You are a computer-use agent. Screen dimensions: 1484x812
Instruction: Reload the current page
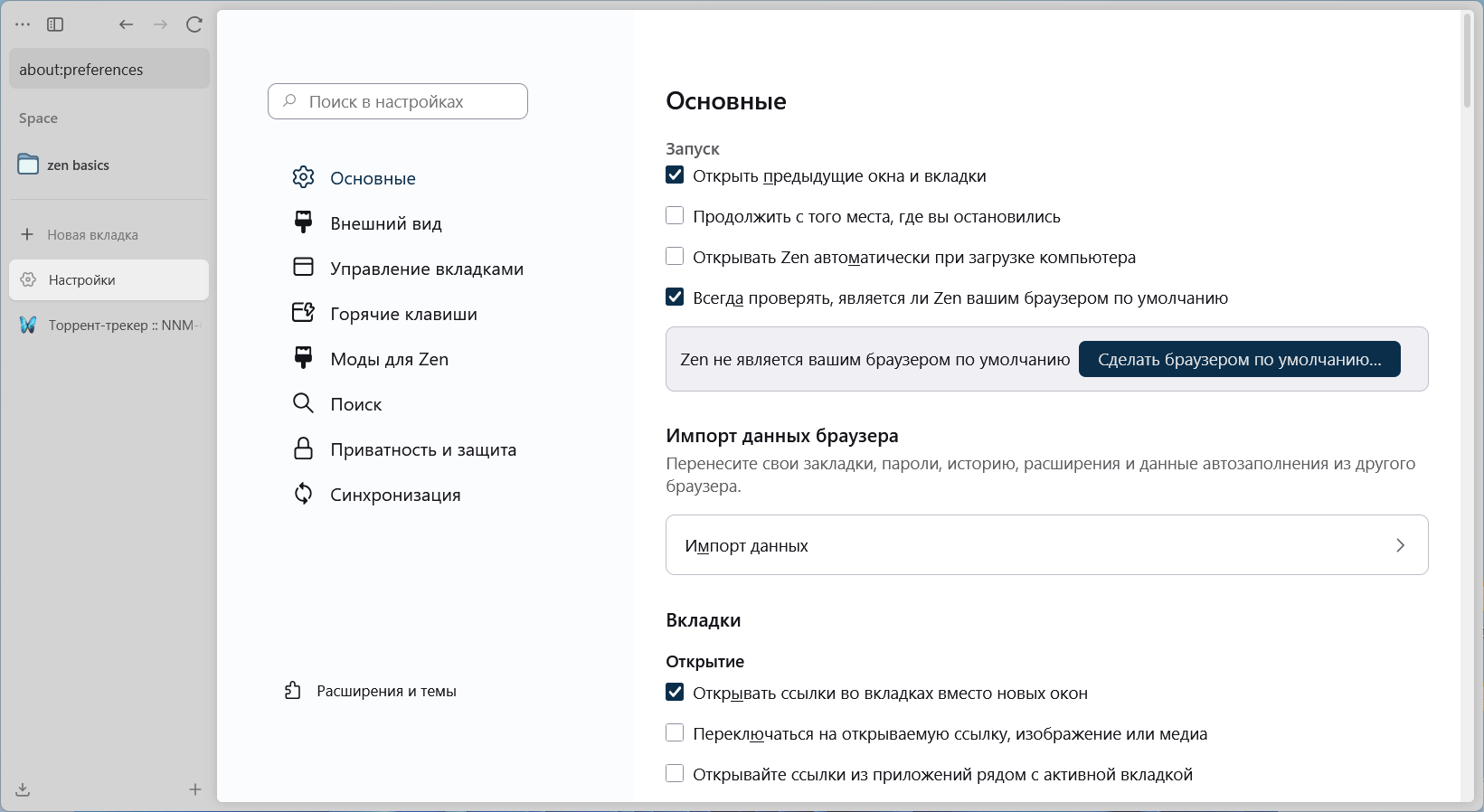click(x=194, y=24)
